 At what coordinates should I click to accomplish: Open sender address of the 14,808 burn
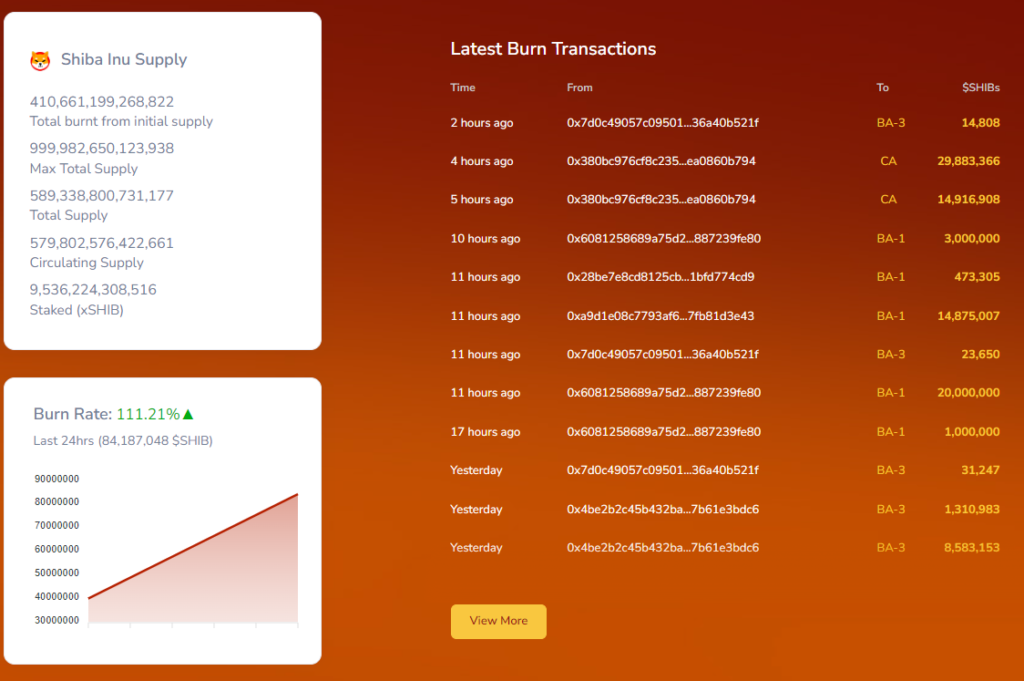click(662, 123)
